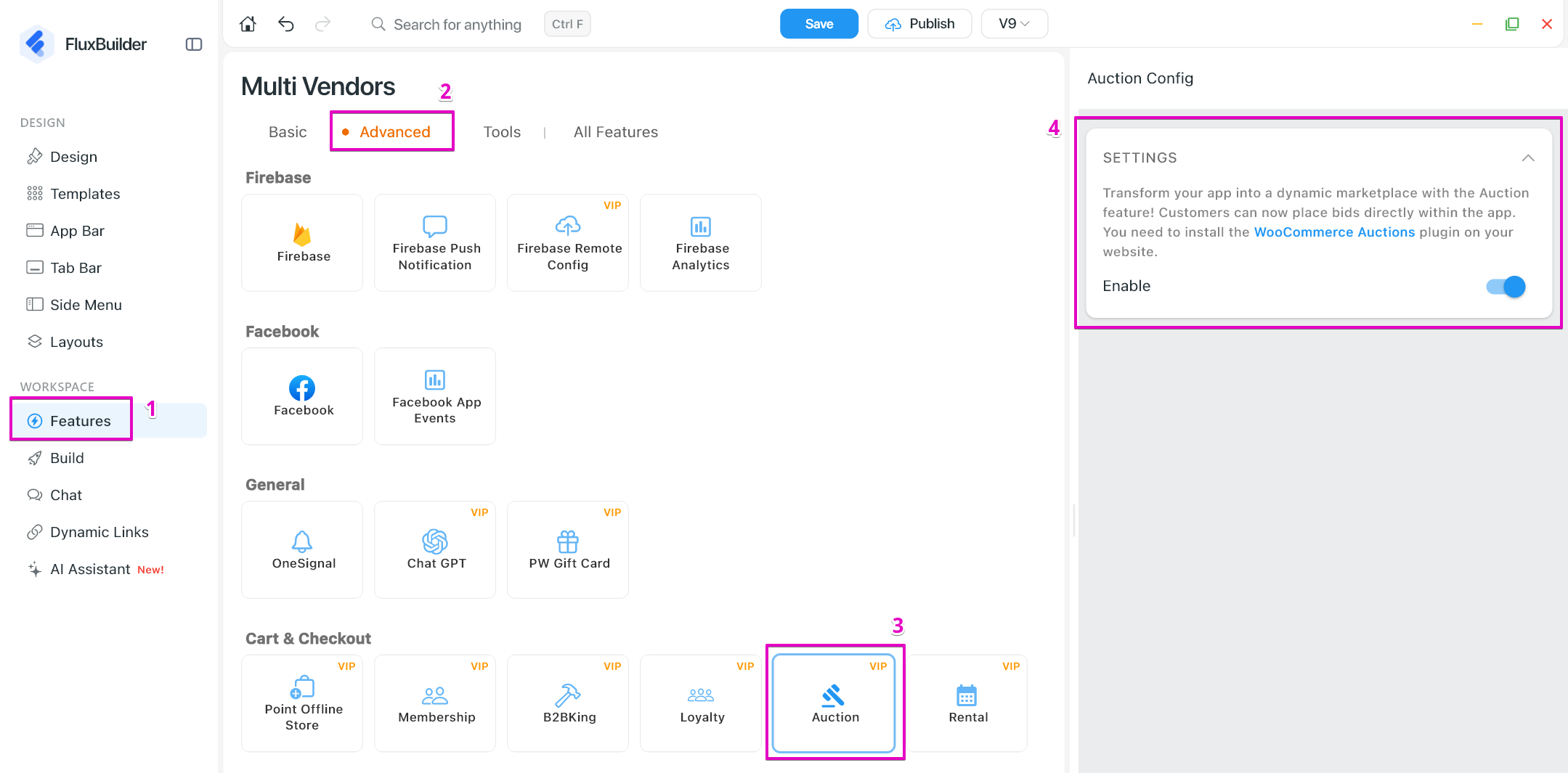Open the Facebook feature card

(x=302, y=396)
